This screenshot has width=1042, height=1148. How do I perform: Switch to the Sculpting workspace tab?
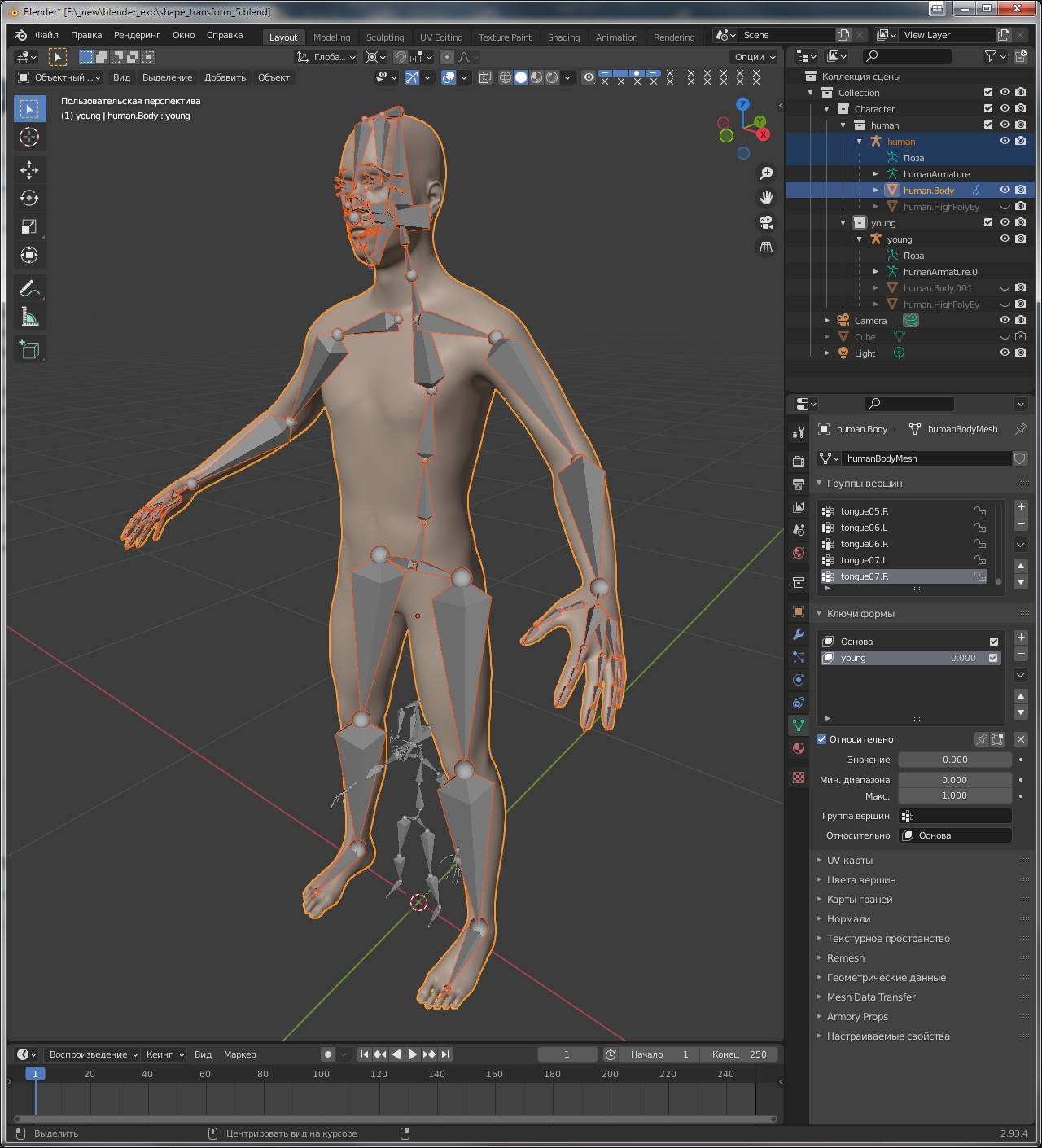[x=385, y=37]
